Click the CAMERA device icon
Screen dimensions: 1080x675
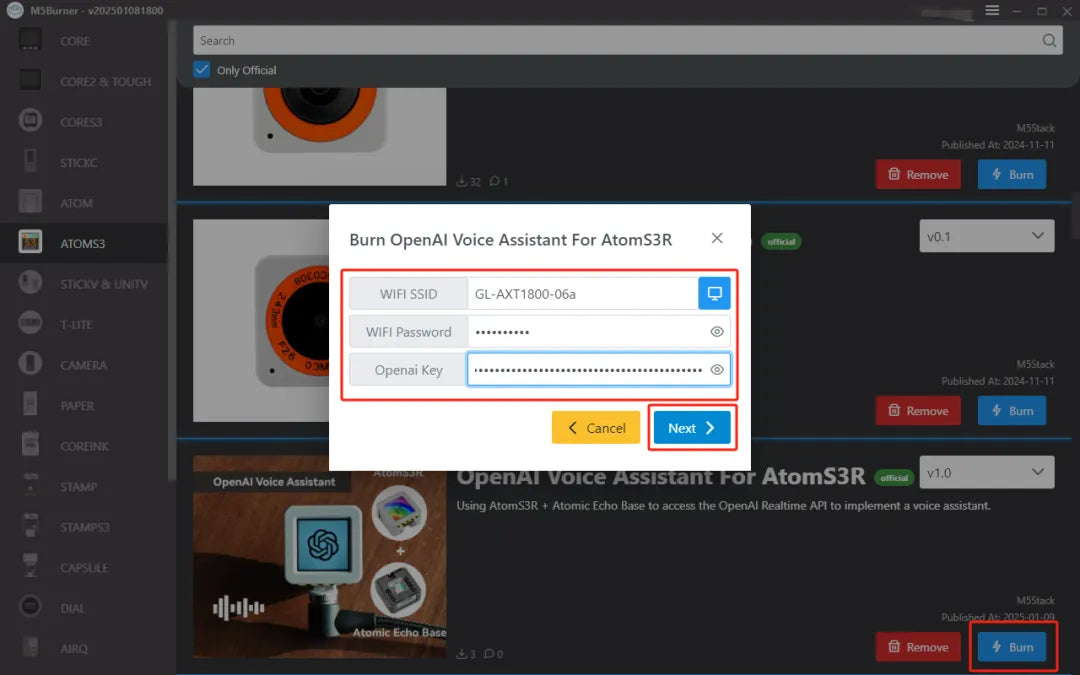tap(30, 364)
